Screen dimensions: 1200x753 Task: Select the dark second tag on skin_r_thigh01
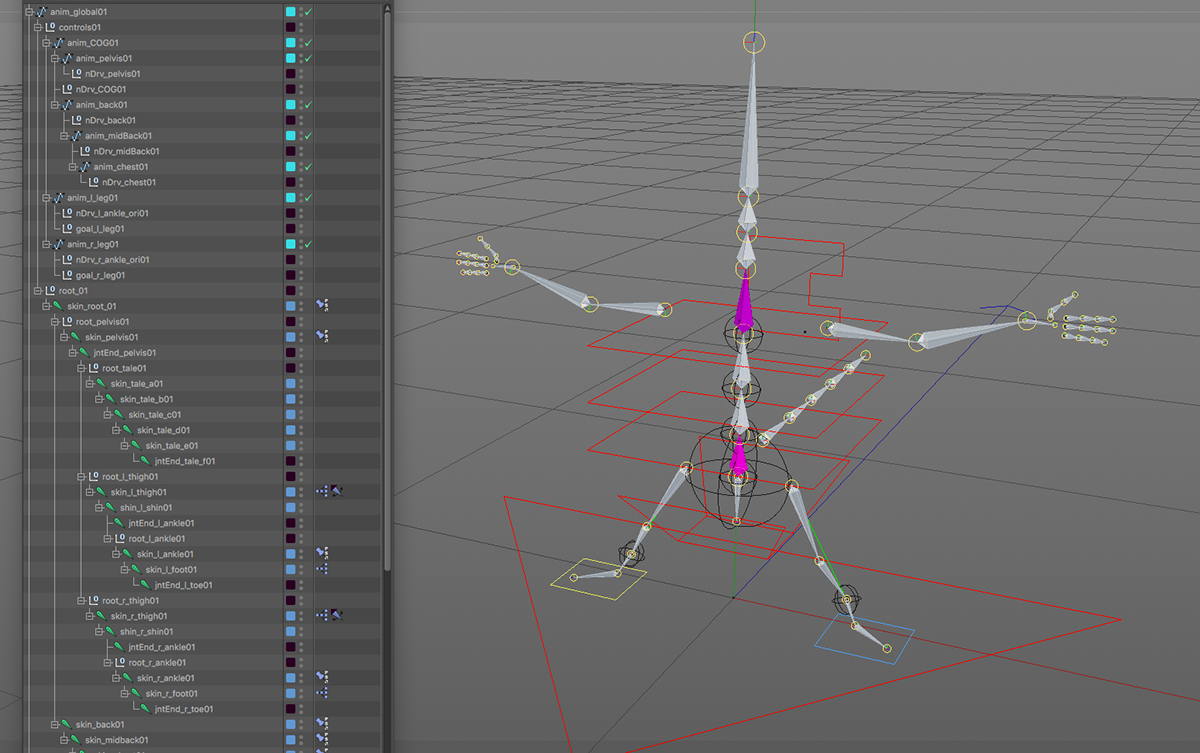(x=337, y=616)
